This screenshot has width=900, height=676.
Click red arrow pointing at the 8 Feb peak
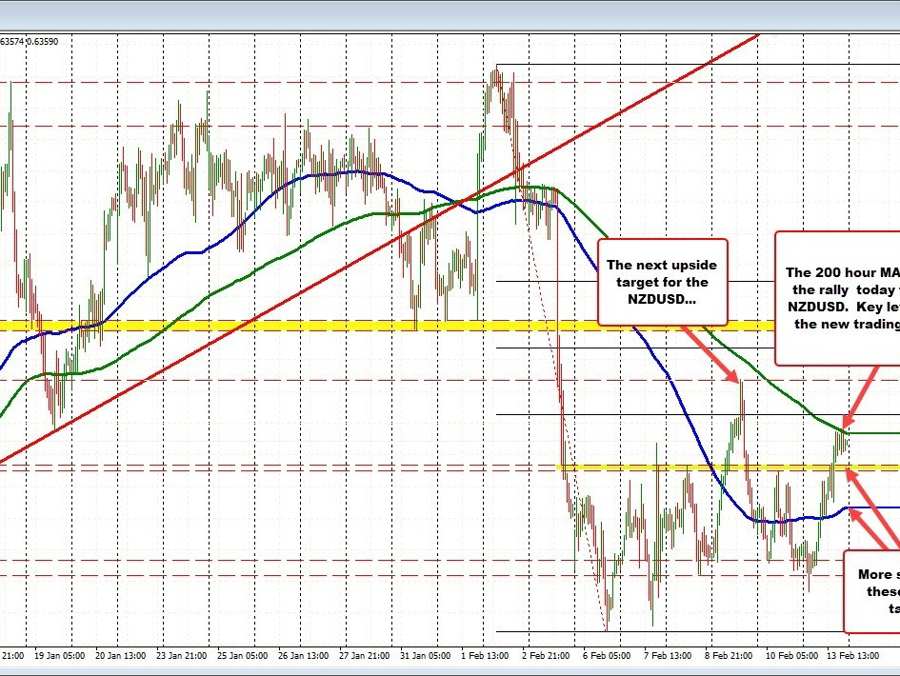pos(714,355)
